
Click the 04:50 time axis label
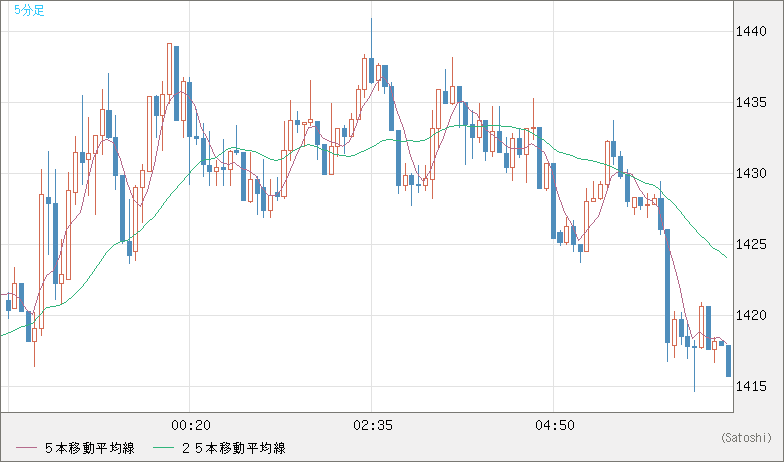coord(554,426)
